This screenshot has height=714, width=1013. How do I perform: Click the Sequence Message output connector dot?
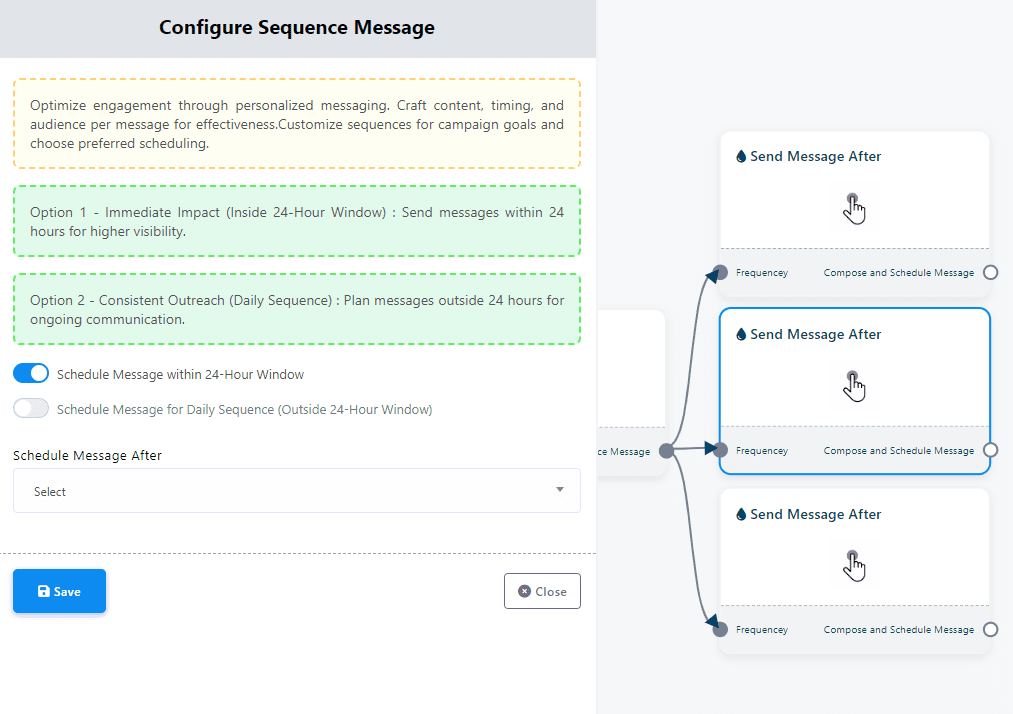pos(666,451)
